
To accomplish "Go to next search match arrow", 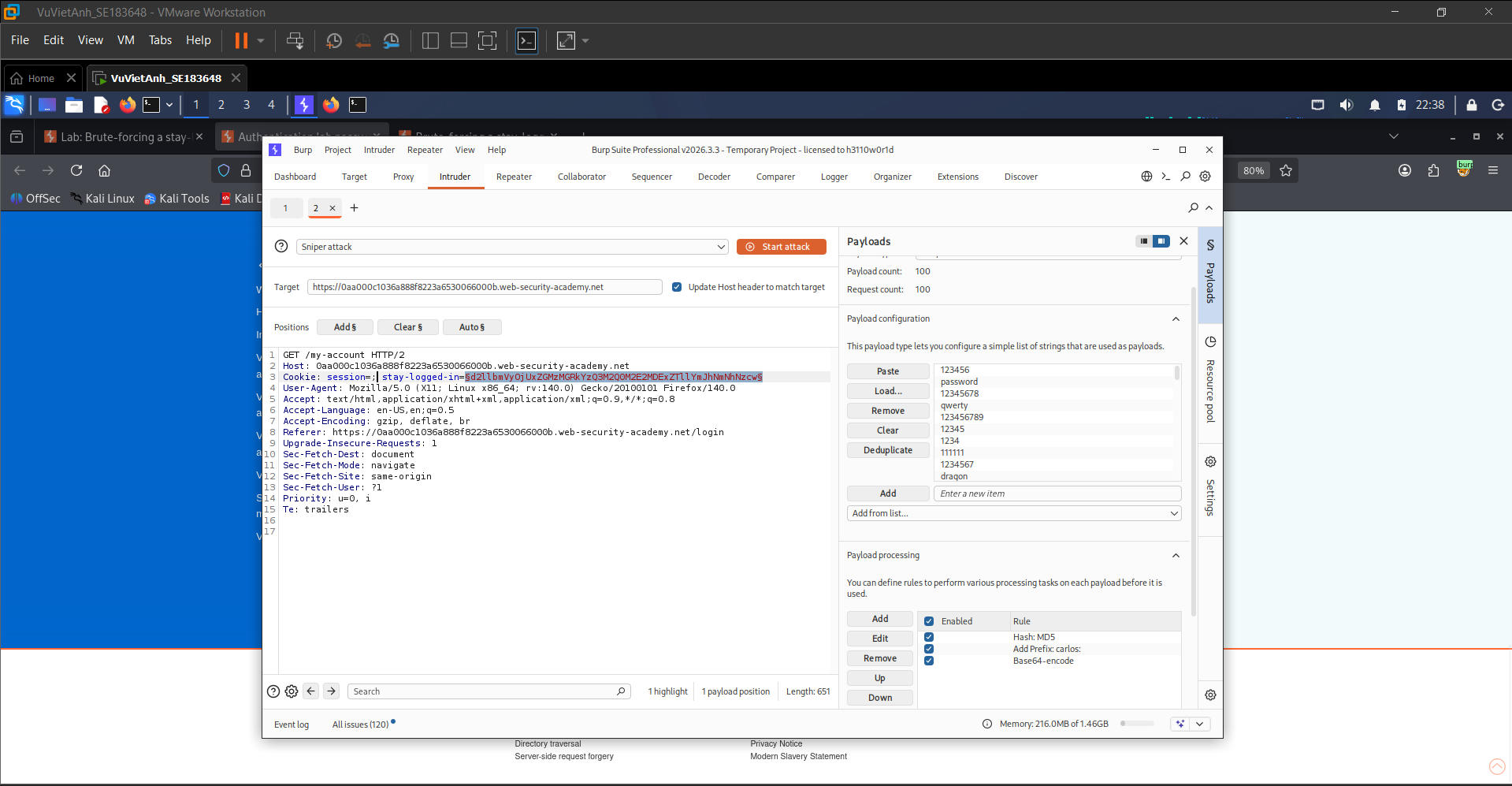I will [x=331, y=691].
